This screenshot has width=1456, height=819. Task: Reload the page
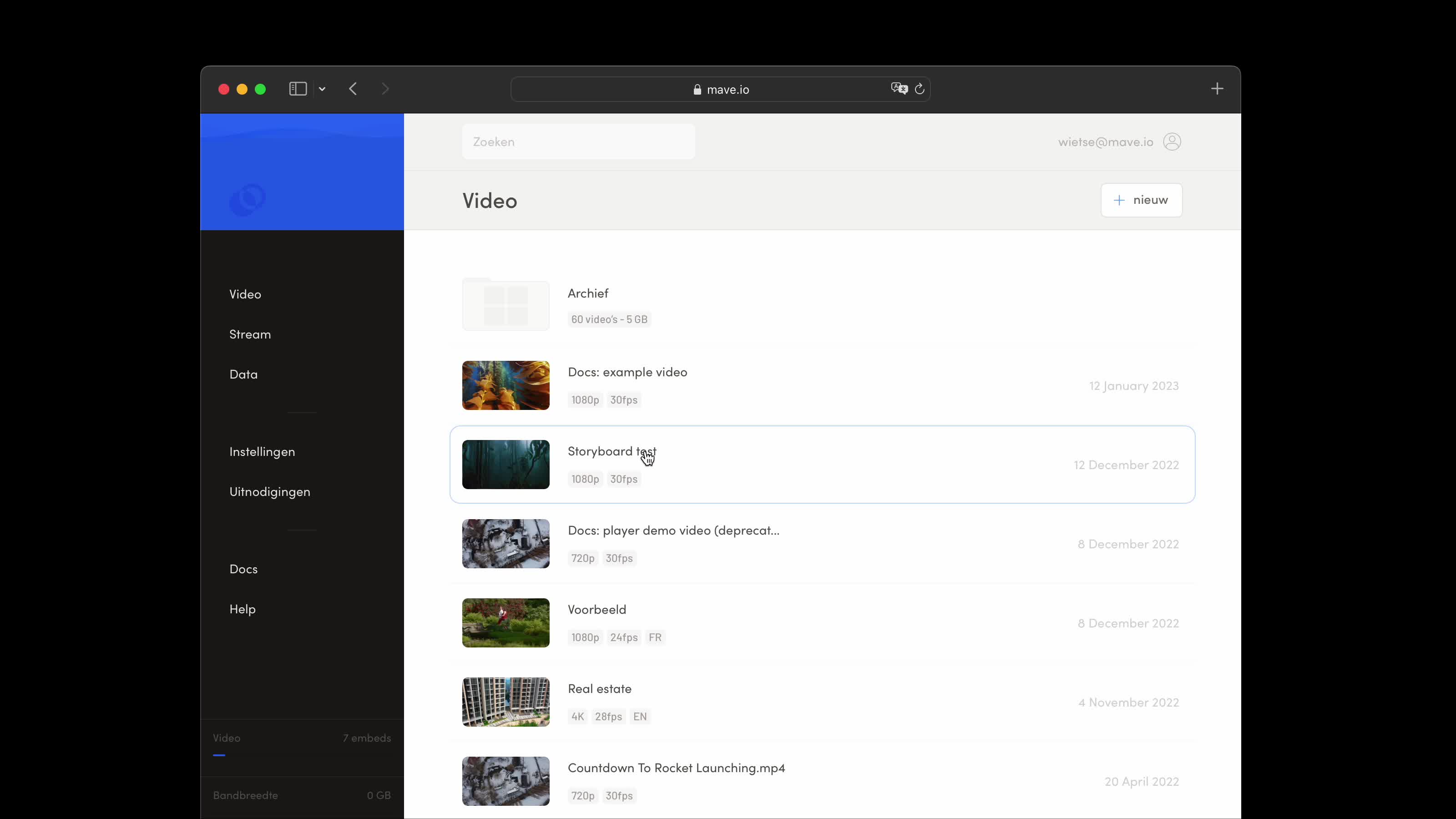919,89
